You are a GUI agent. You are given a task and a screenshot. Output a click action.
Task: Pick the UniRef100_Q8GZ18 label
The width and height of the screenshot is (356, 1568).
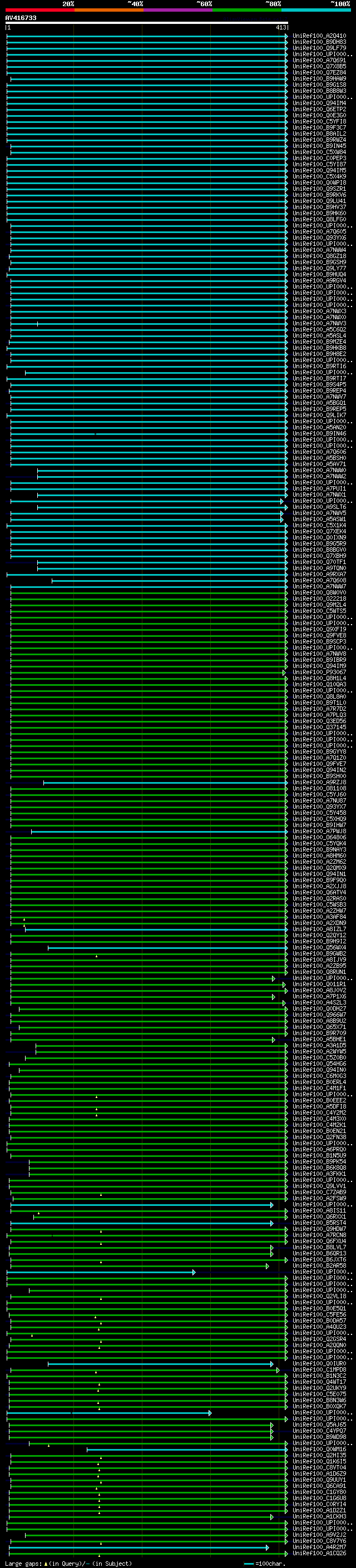(x=319, y=256)
